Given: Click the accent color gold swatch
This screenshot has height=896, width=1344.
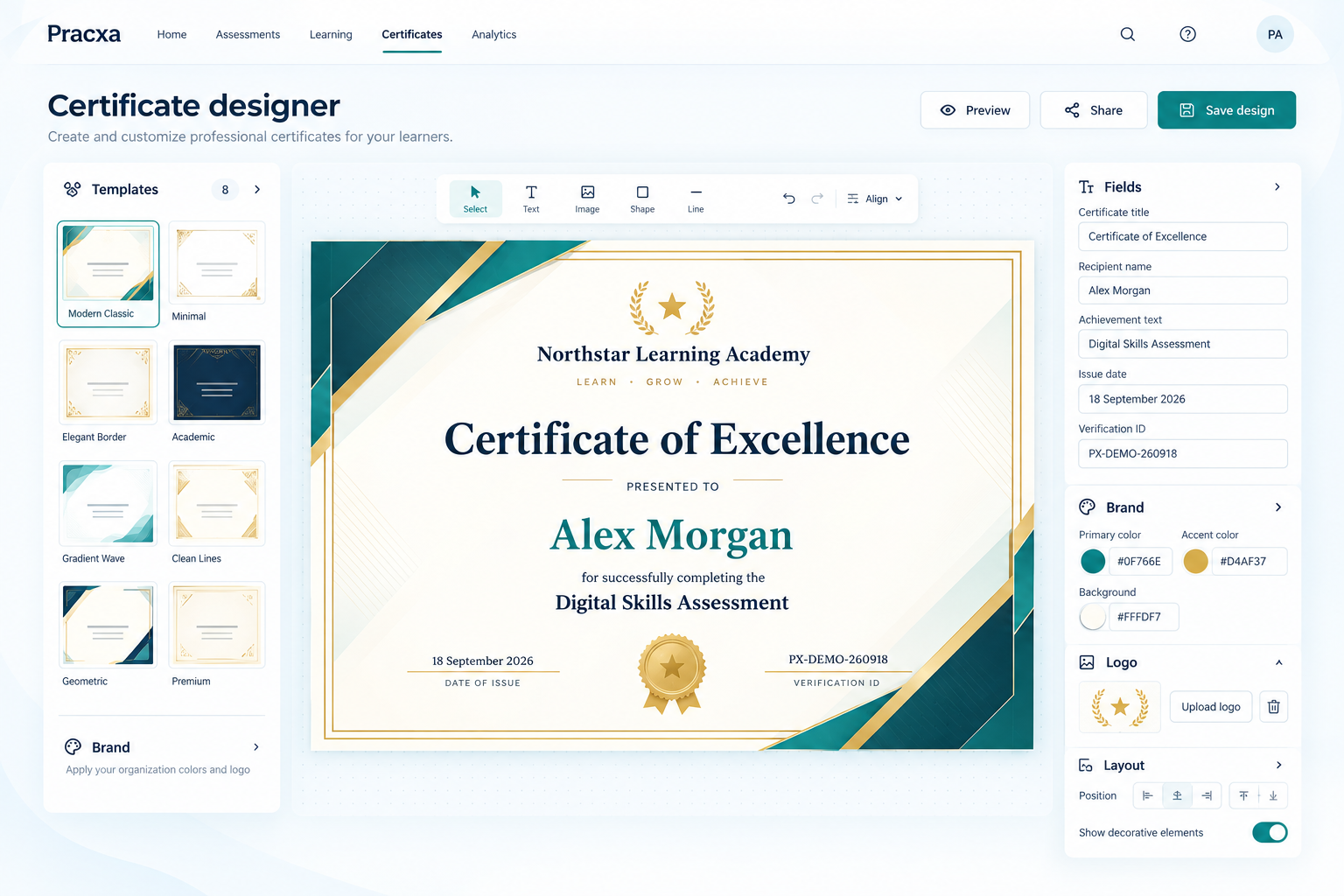Looking at the screenshot, I should pos(1195,561).
